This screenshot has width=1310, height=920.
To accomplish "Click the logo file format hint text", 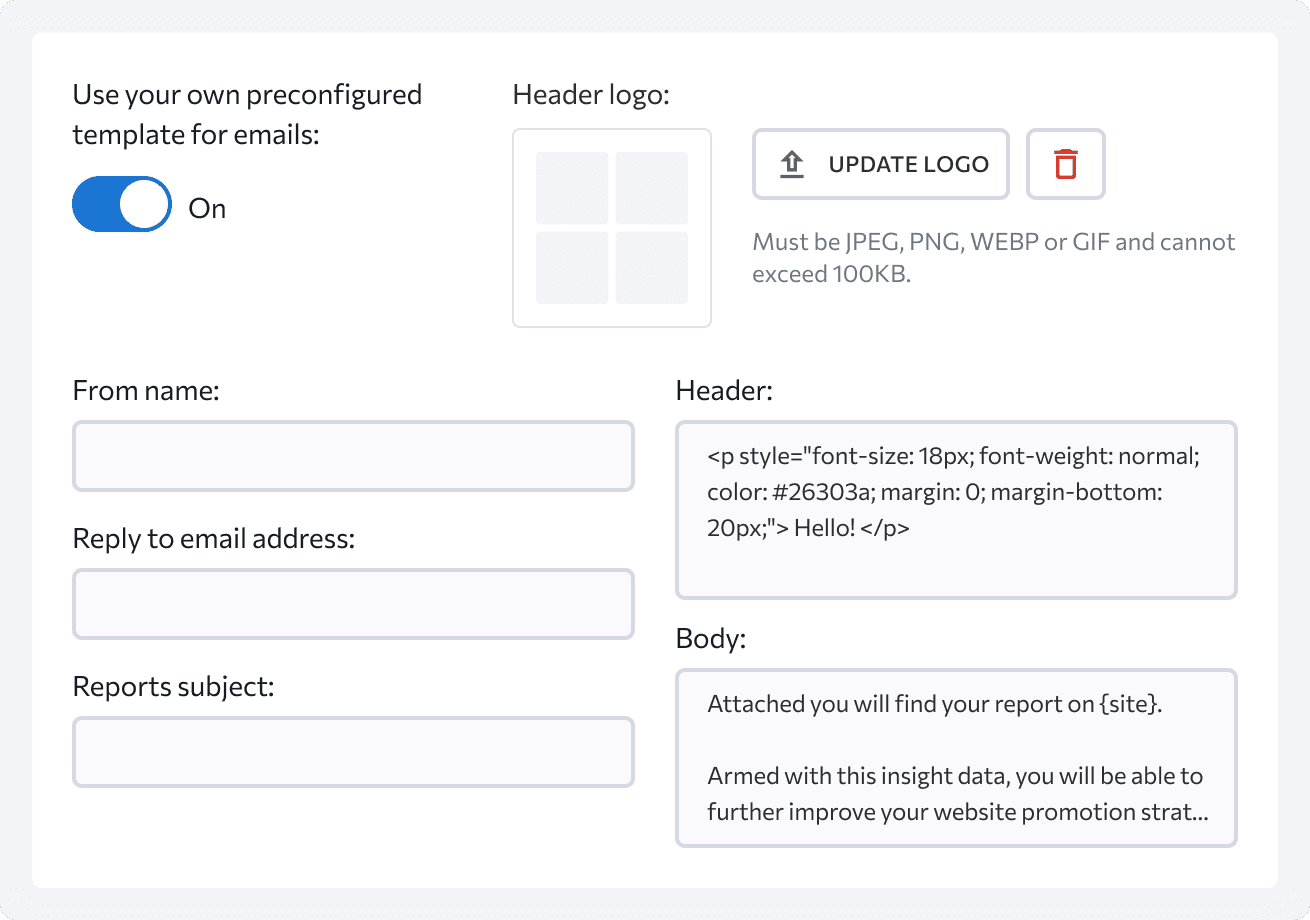I will 993,258.
